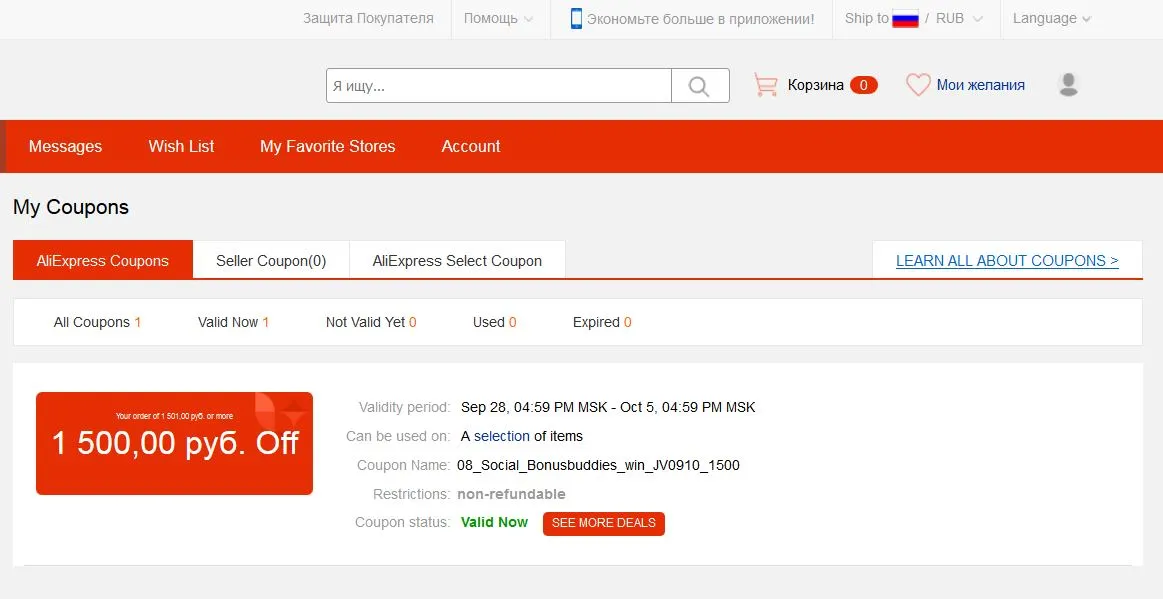
Task: Open the Account menu item
Action: coord(471,147)
